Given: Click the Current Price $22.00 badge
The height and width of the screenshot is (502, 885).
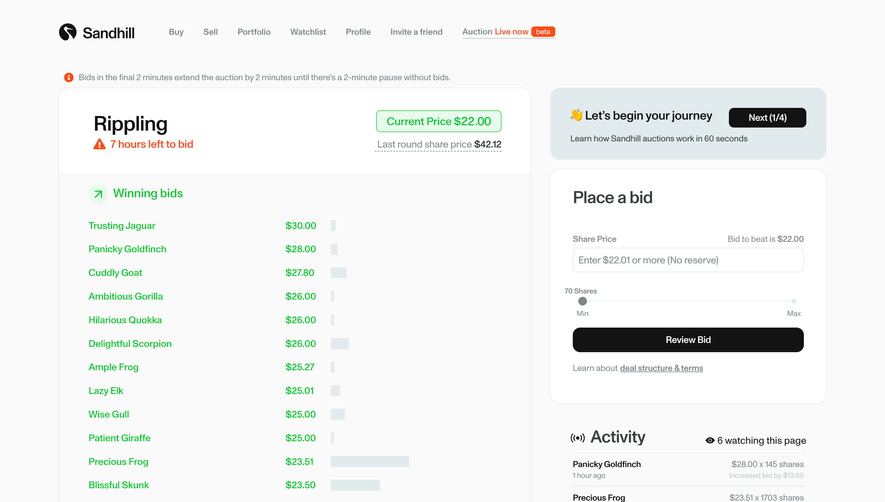Looking at the screenshot, I should (439, 121).
